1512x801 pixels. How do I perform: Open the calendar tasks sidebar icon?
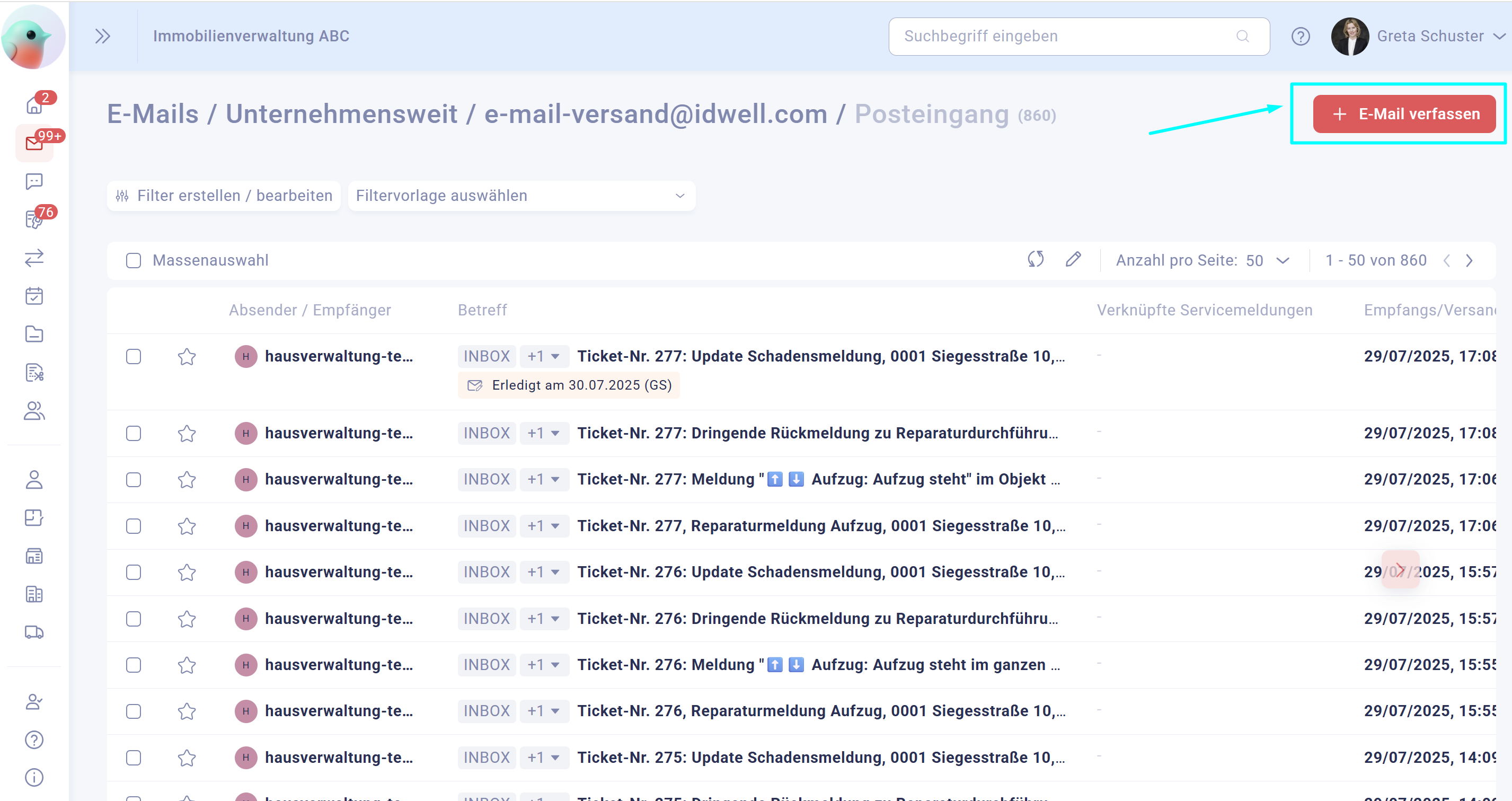coord(34,296)
